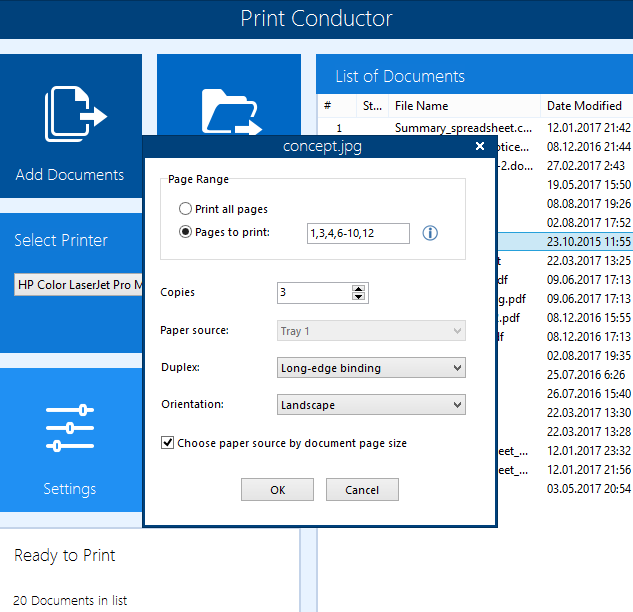Image resolution: width=633 pixels, height=612 pixels.
Task: Click date 08.12.2016 21:44
Action: point(589,147)
